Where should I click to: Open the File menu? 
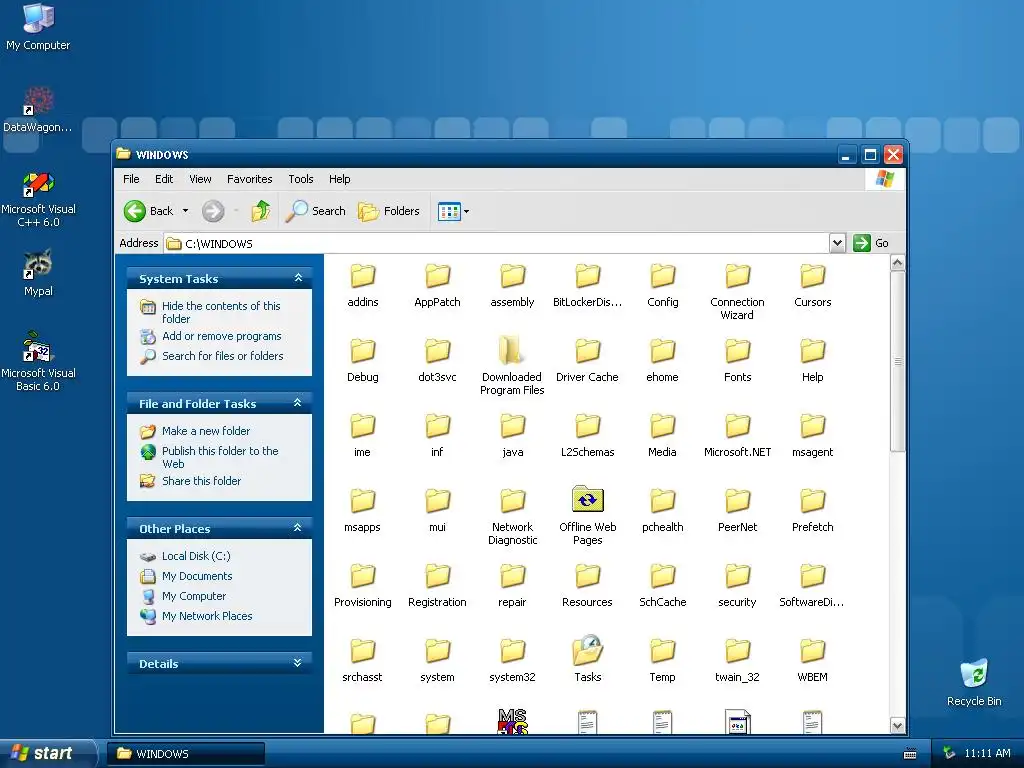[131, 179]
